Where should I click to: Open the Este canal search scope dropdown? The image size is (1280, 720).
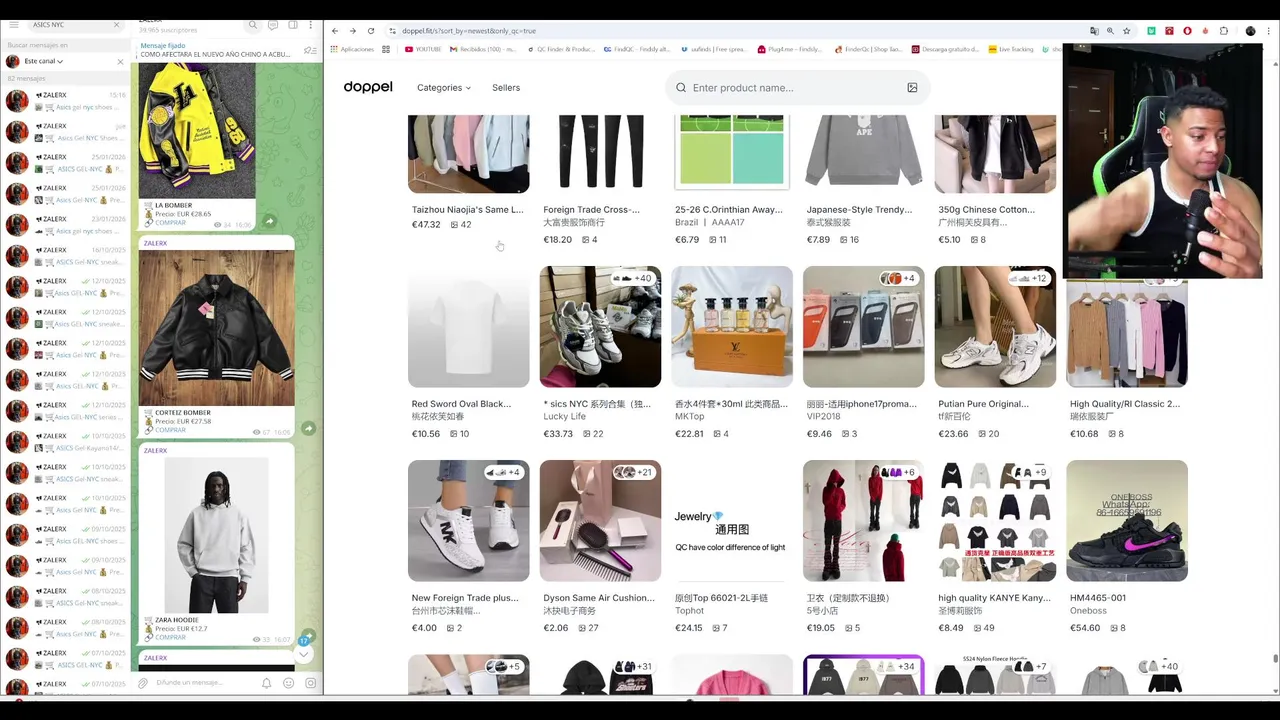(43, 61)
